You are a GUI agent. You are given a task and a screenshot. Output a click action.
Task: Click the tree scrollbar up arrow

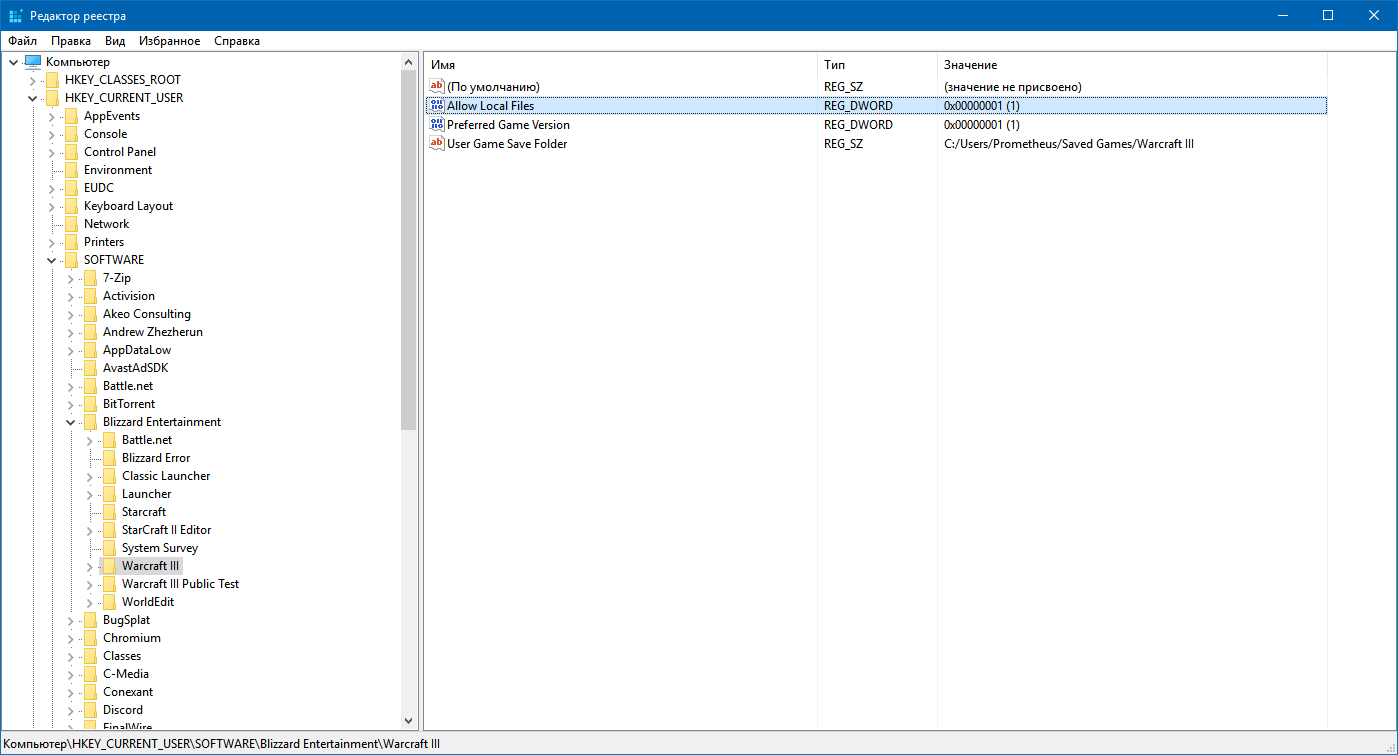pyautogui.click(x=408, y=62)
